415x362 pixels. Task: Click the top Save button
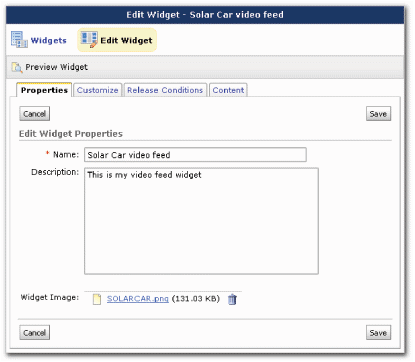click(x=378, y=114)
